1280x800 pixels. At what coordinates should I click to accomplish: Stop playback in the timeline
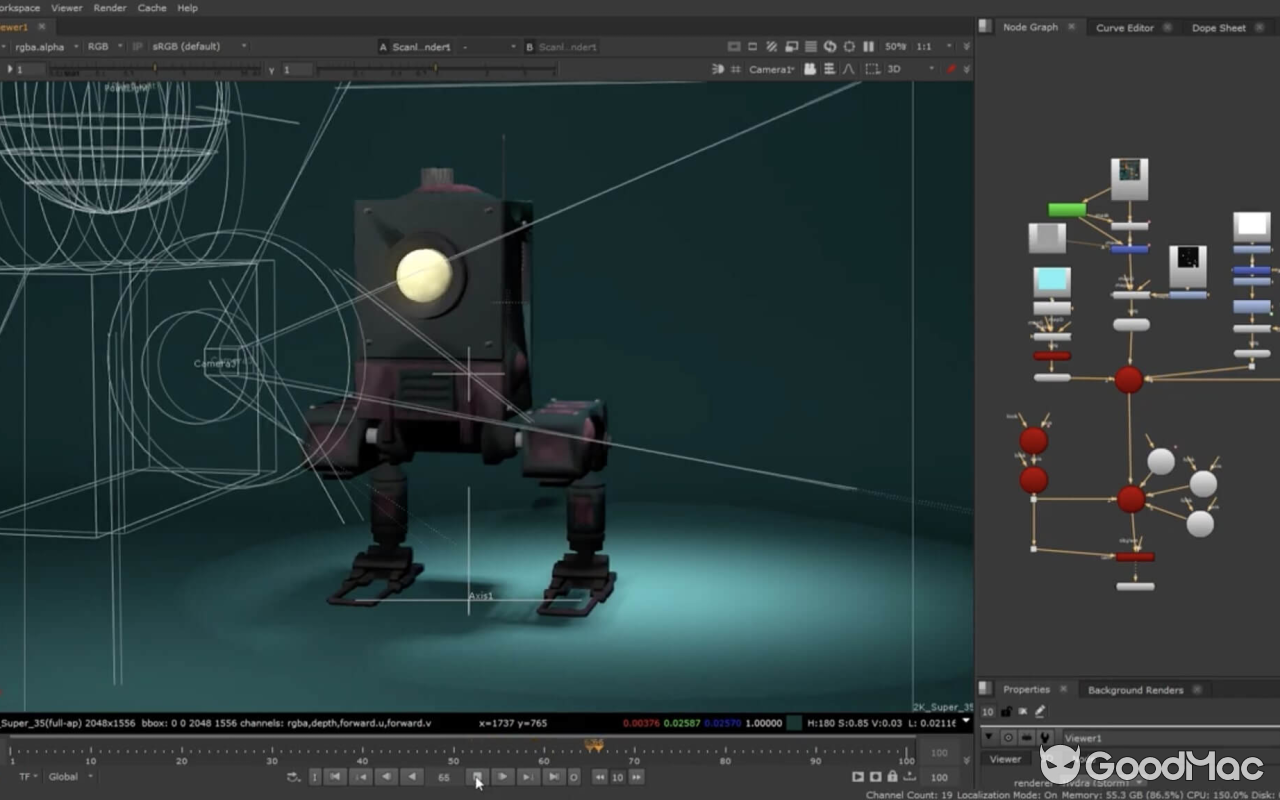(x=478, y=777)
